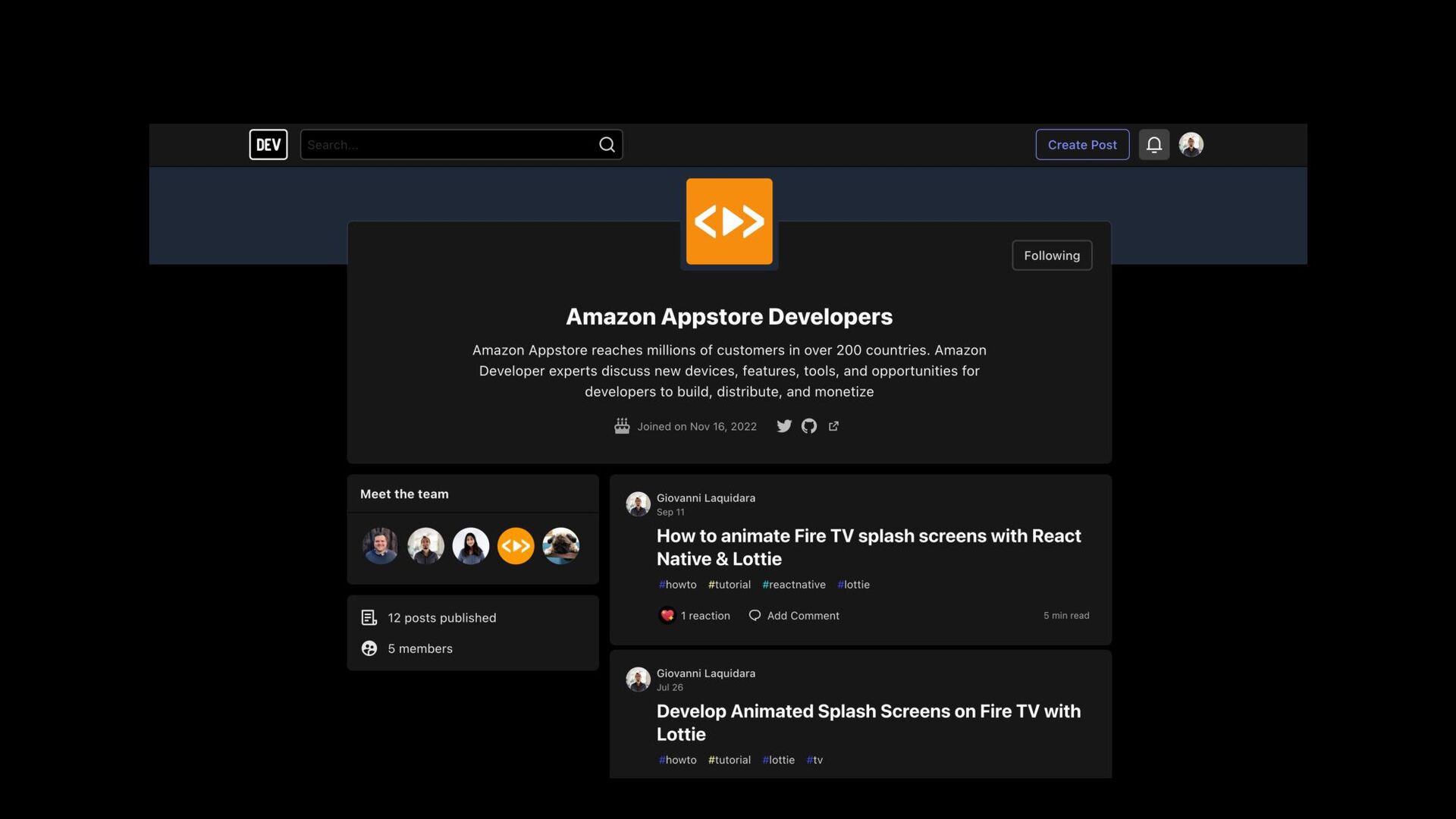Screen dimensions: 1456x819
Task: Open How to animate Fire TV splash screens post
Action: 868,548
